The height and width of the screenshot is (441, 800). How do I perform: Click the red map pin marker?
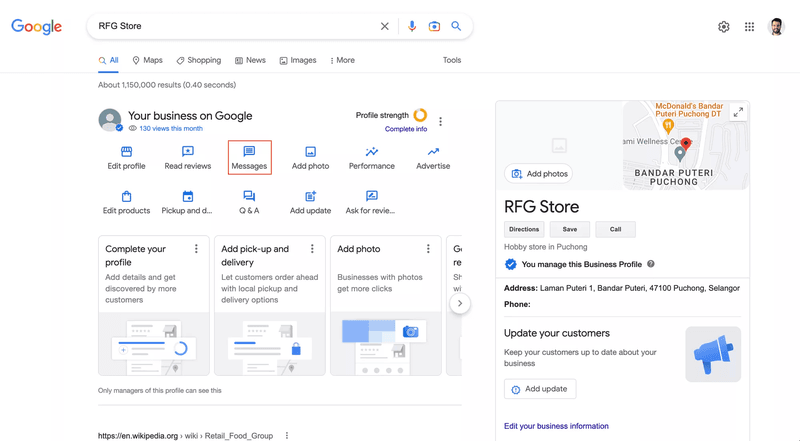[686, 144]
